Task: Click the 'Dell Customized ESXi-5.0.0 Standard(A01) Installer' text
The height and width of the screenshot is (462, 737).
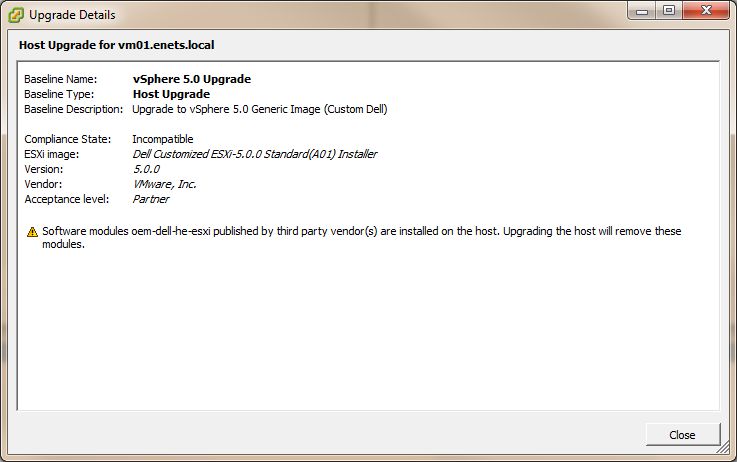Action: point(255,154)
